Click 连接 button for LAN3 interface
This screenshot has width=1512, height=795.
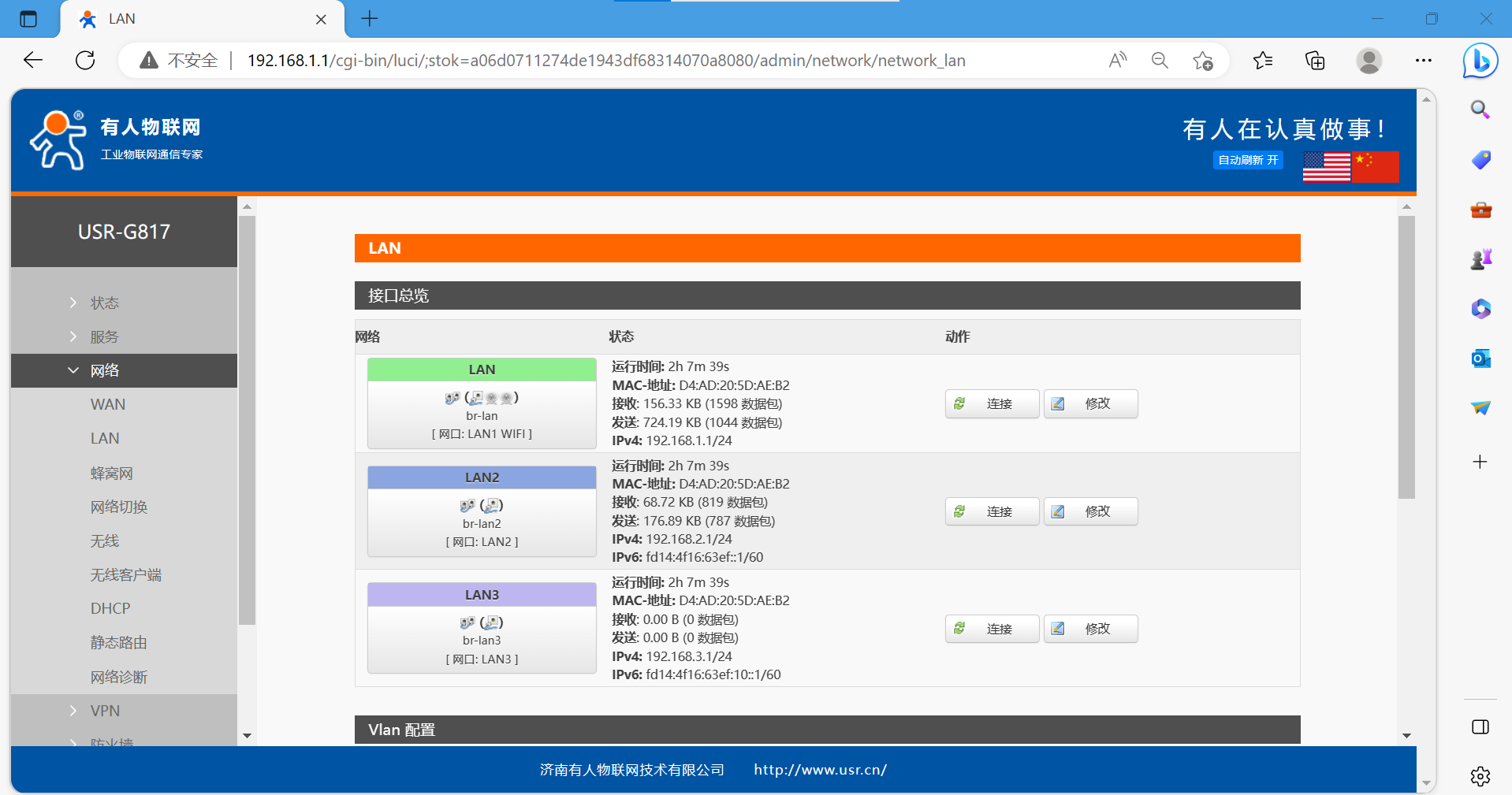(x=992, y=629)
